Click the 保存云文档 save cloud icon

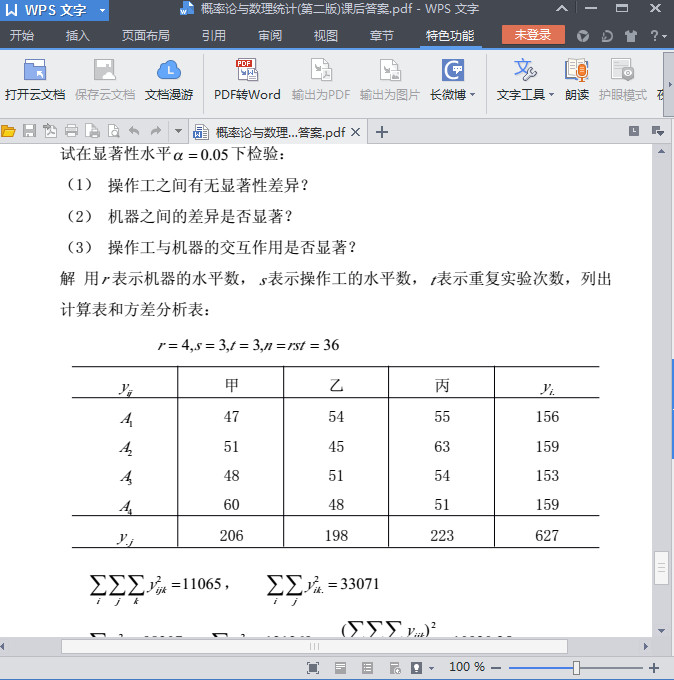coord(105,70)
